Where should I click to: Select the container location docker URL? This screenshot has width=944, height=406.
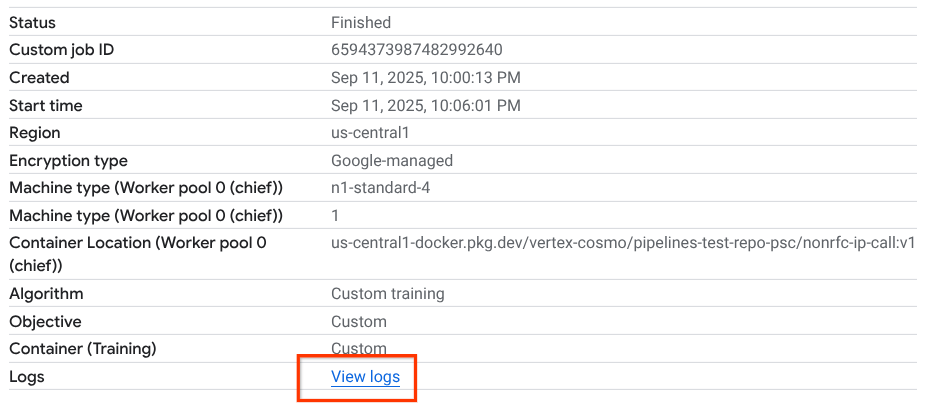click(x=623, y=243)
